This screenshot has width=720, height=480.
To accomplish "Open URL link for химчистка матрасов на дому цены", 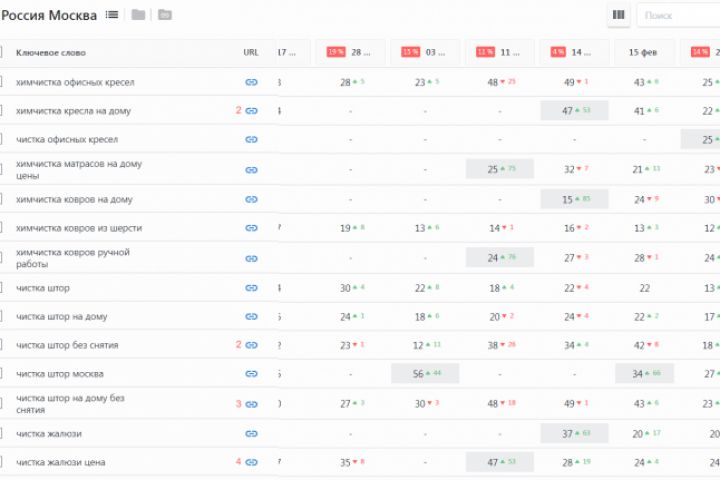I will tap(251, 170).
